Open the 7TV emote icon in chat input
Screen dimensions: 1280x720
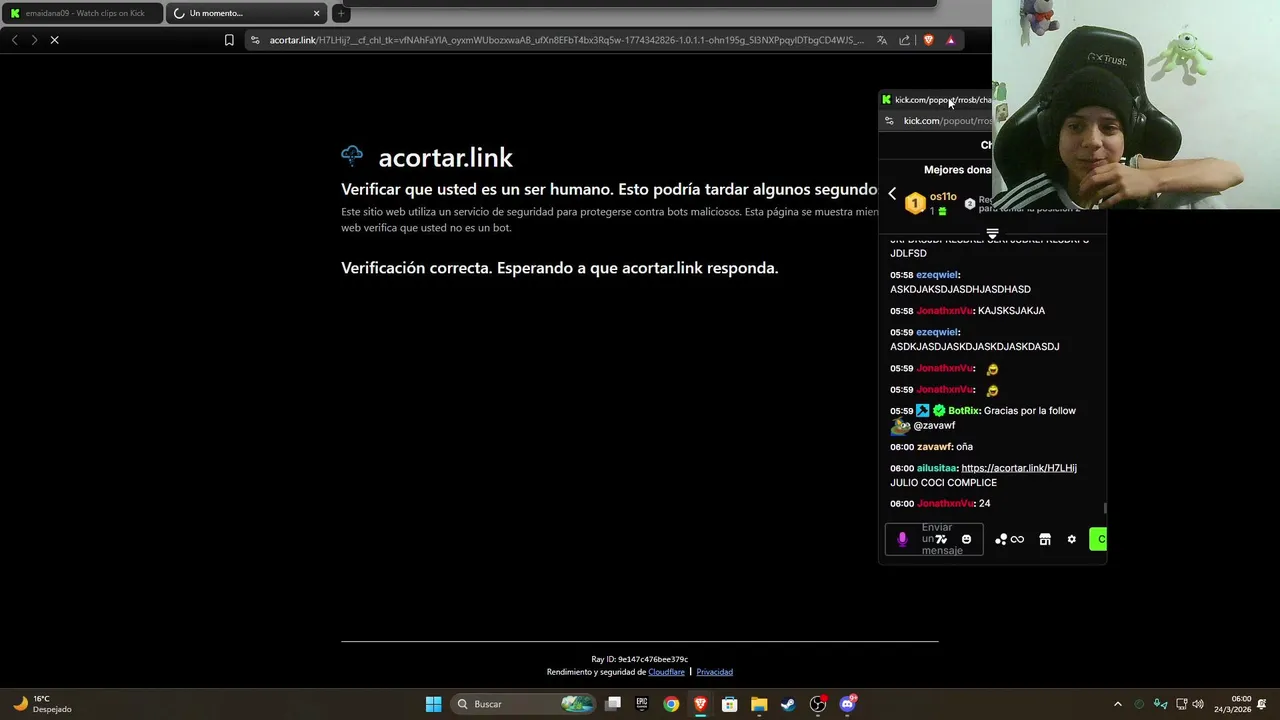tap(941, 539)
